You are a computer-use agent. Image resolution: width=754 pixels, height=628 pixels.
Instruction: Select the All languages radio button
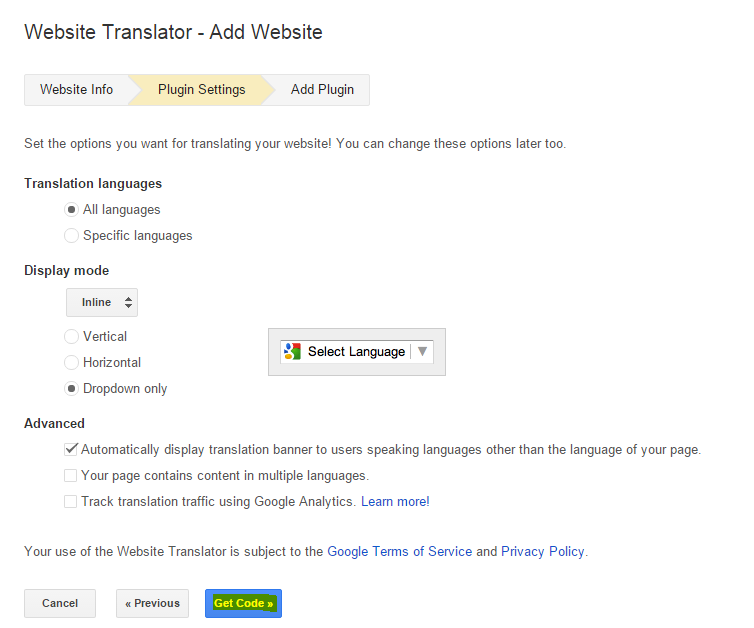(x=71, y=210)
